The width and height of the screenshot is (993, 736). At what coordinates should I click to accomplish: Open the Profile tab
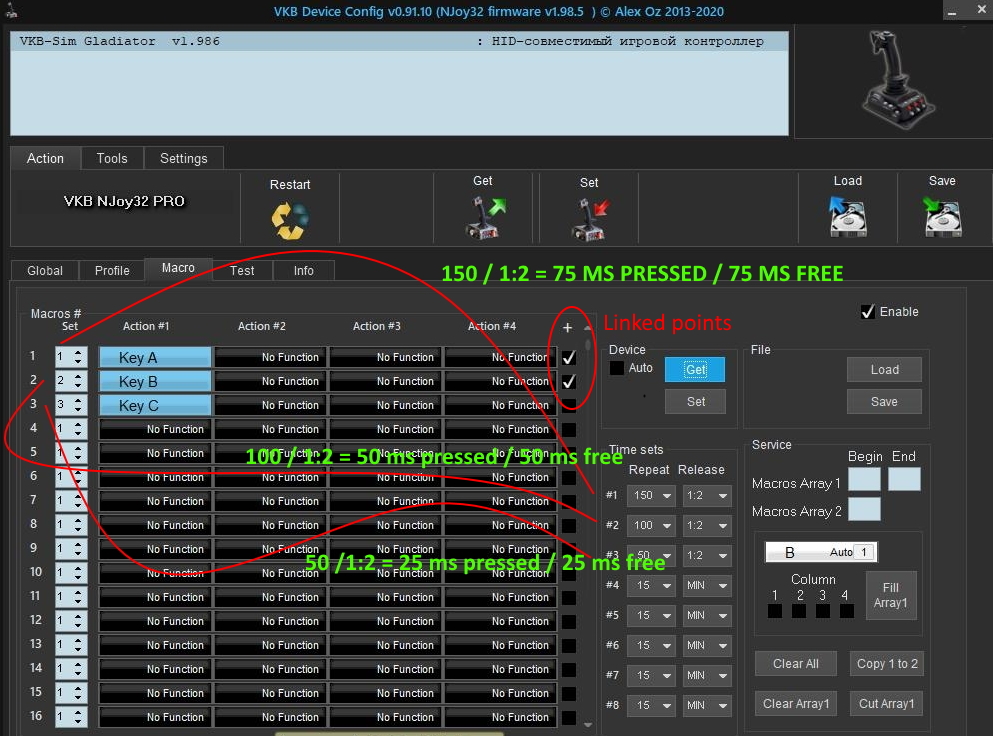(112, 271)
